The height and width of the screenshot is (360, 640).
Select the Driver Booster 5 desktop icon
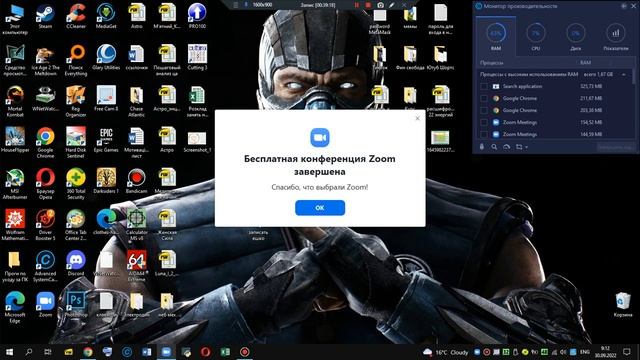coord(45,225)
